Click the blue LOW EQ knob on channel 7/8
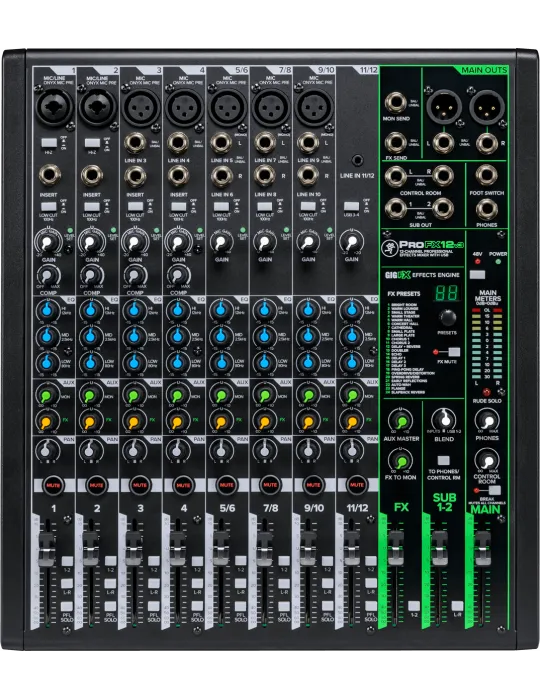Screen dimensions: 540x700 (264, 362)
